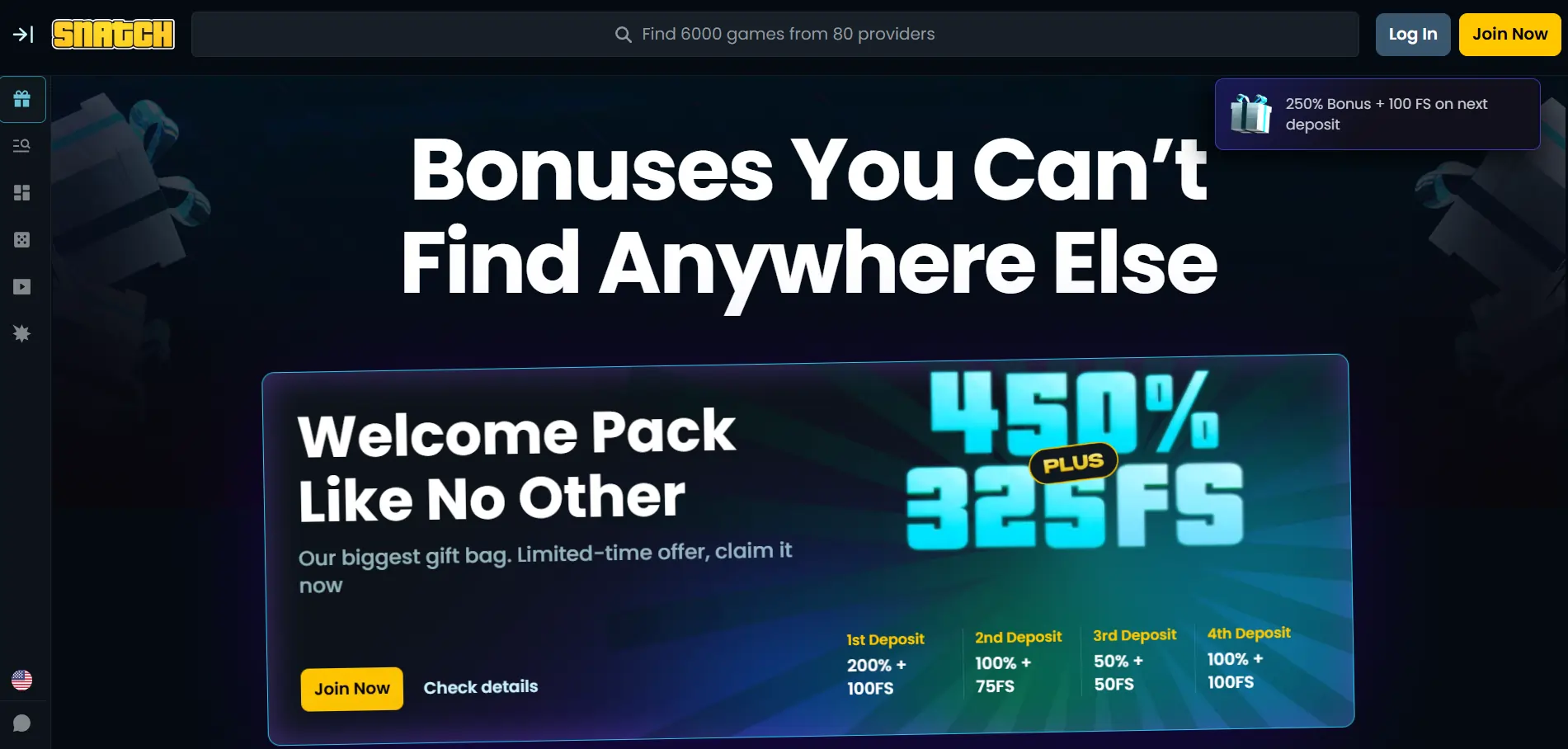This screenshot has width=1568, height=749.
Task: Click Join Now in Welcome Pack banner
Action: (352, 689)
